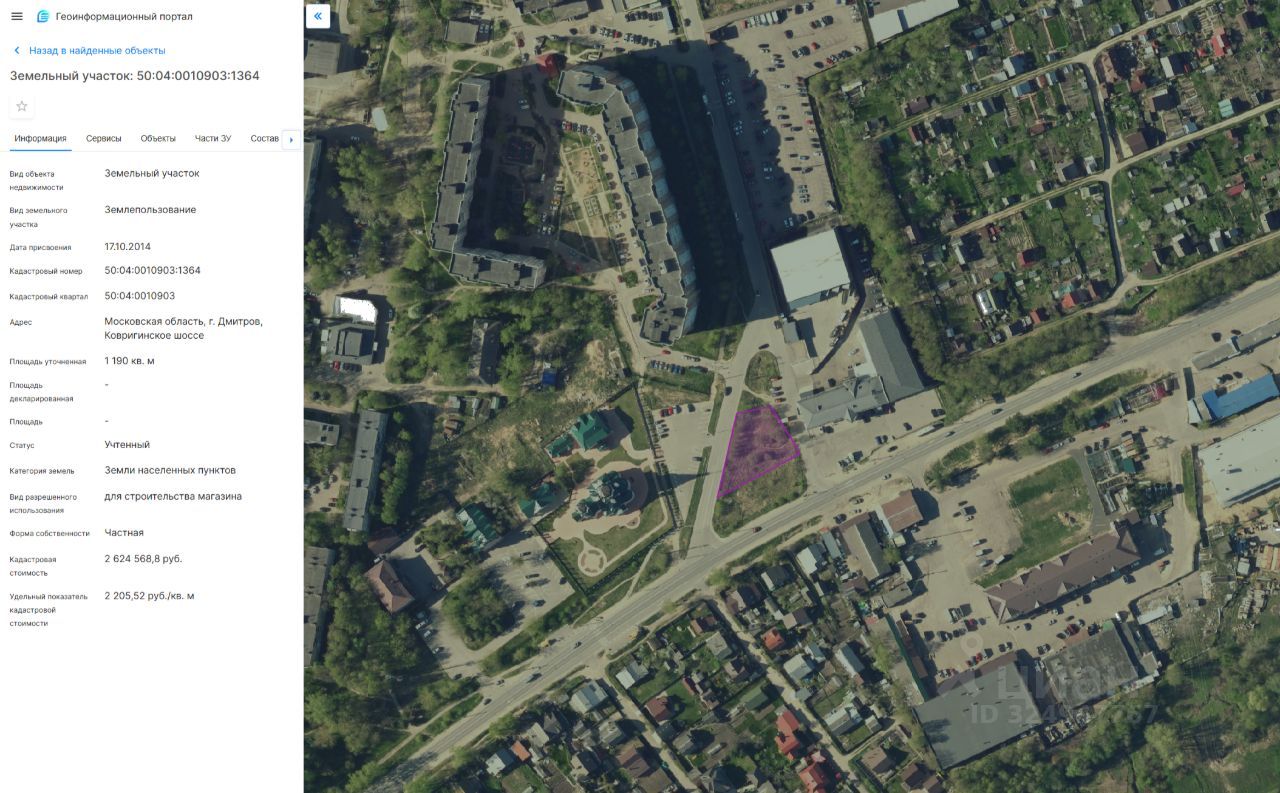Open the Геоинформационный портал home title
The width and height of the screenshot is (1280, 793).
click(124, 16)
